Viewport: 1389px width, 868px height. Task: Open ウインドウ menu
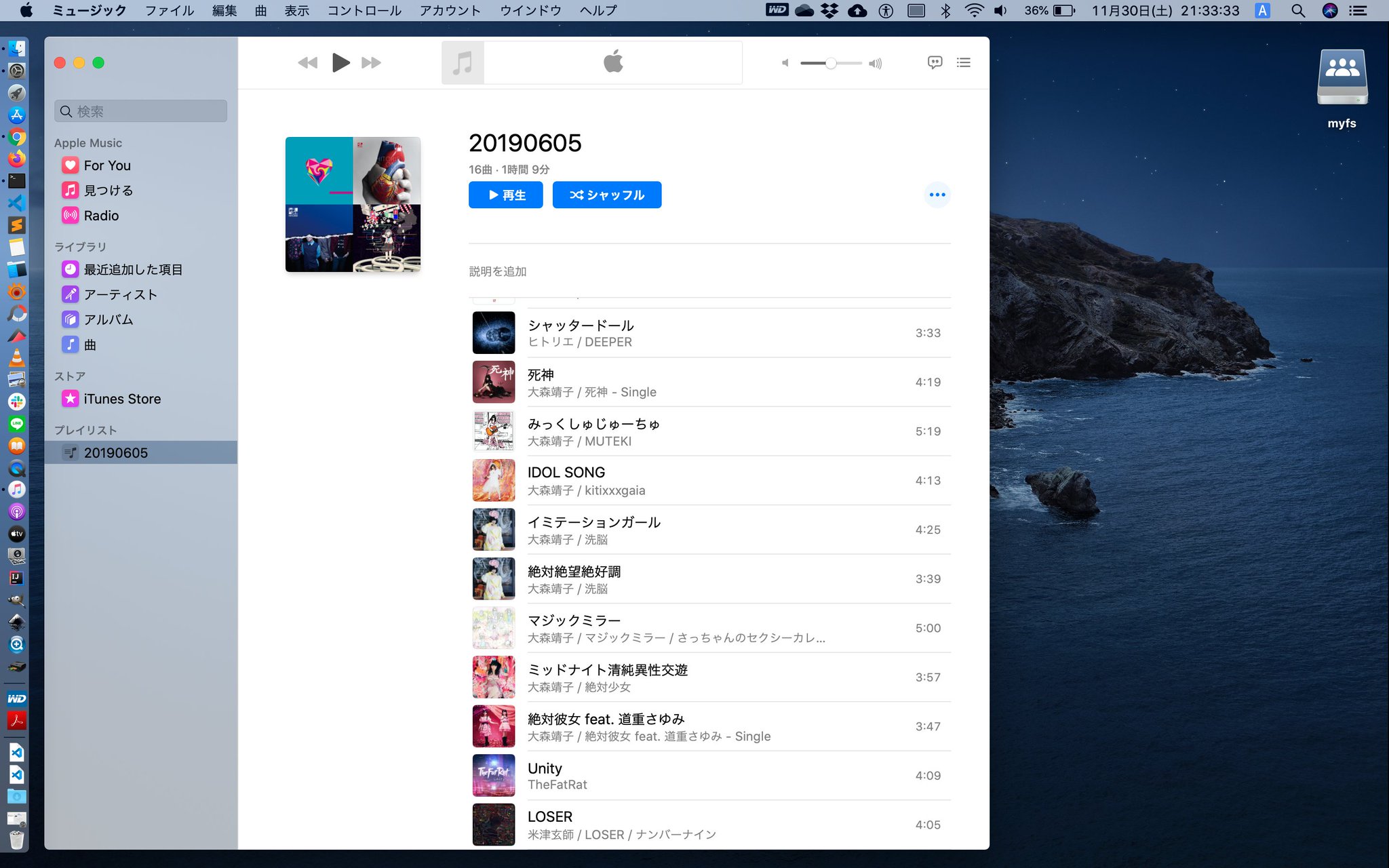click(x=530, y=10)
